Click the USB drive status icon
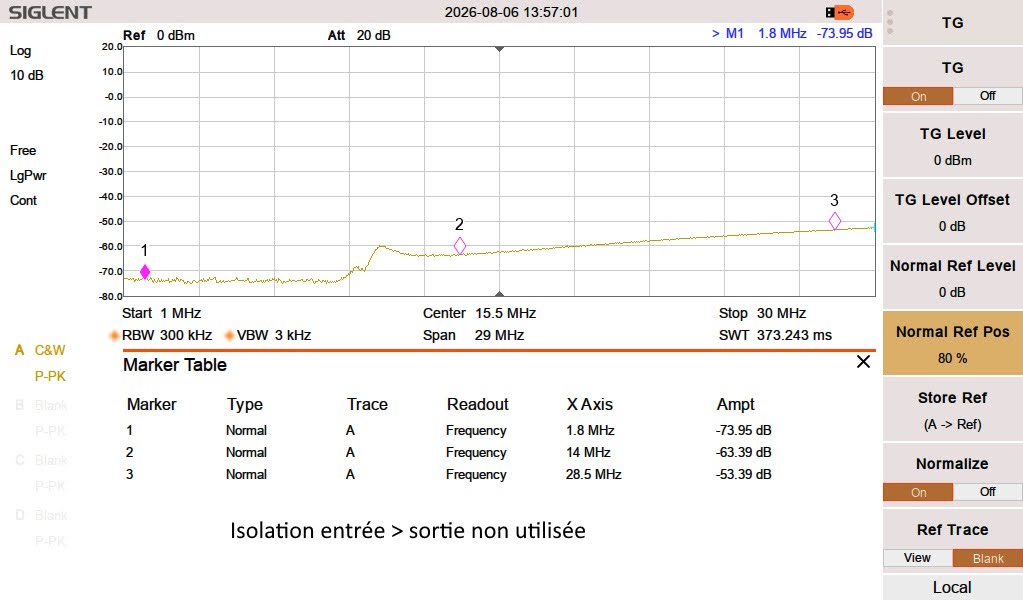 pos(839,12)
